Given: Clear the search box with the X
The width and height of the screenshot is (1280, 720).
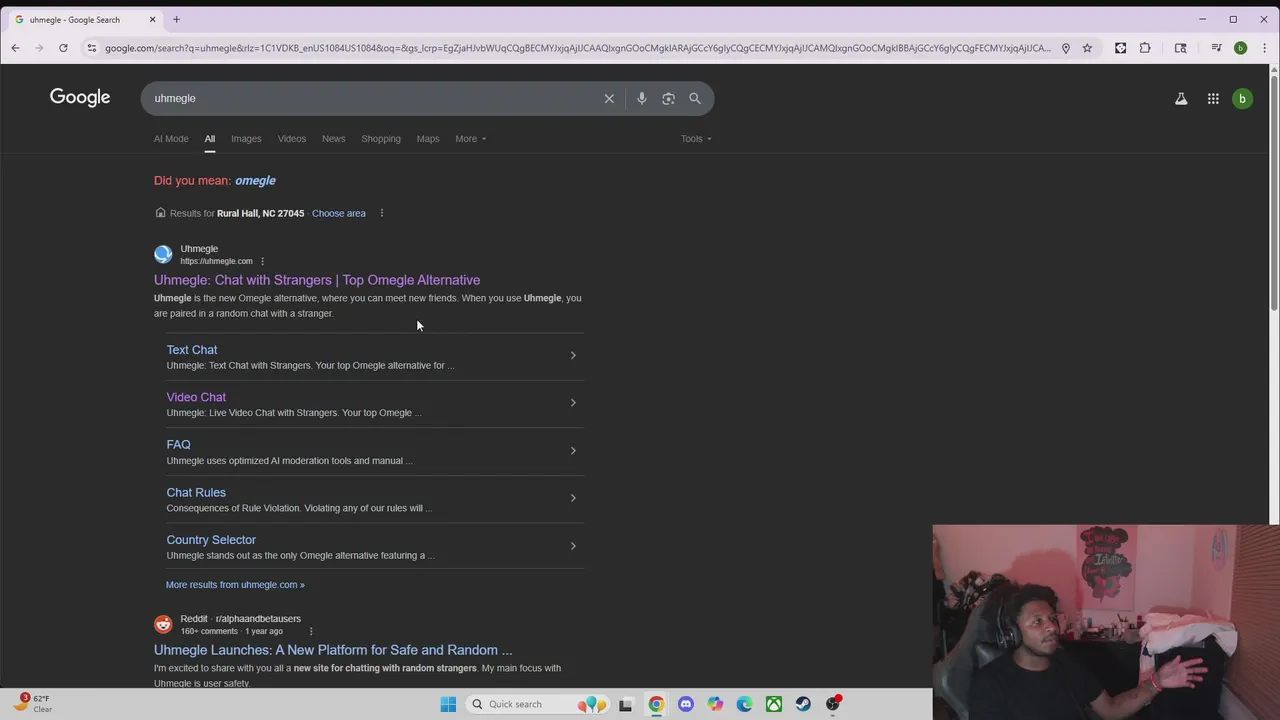Looking at the screenshot, I should 609,98.
